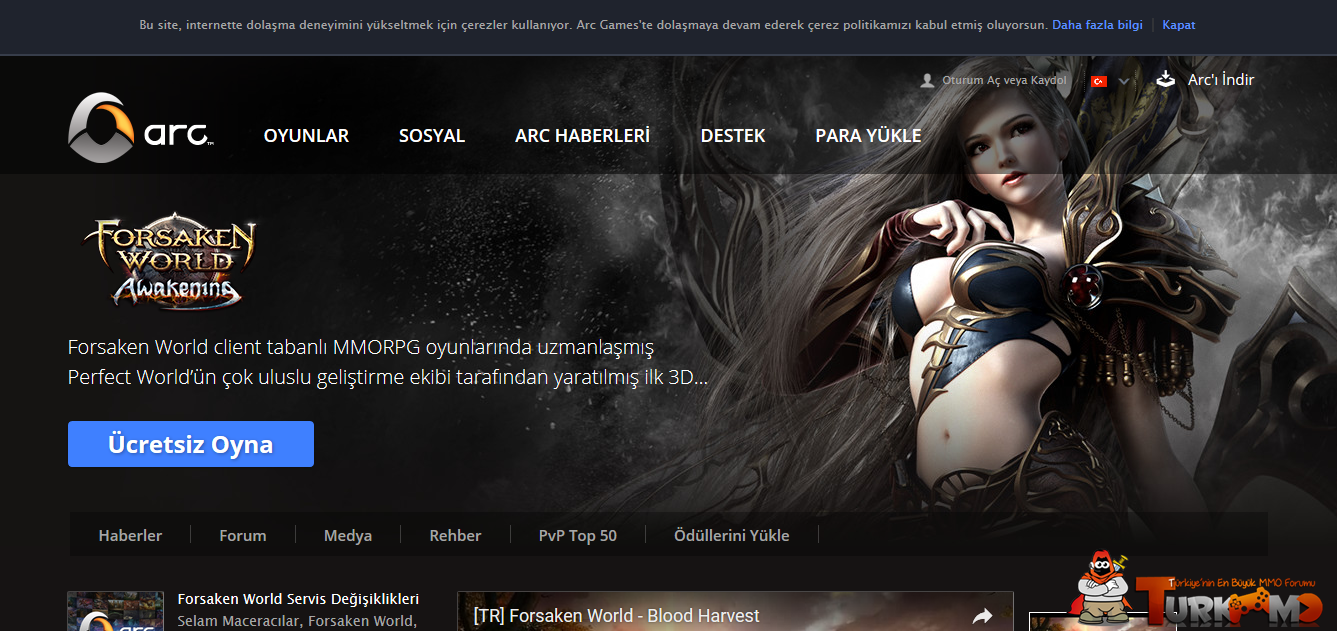
Task: Click the Ücretsiz Oyna button
Action: pos(191,444)
